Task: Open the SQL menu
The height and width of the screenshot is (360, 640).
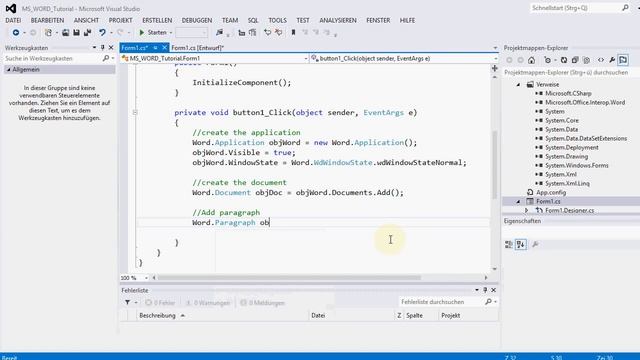Action: pyautogui.click(x=253, y=20)
